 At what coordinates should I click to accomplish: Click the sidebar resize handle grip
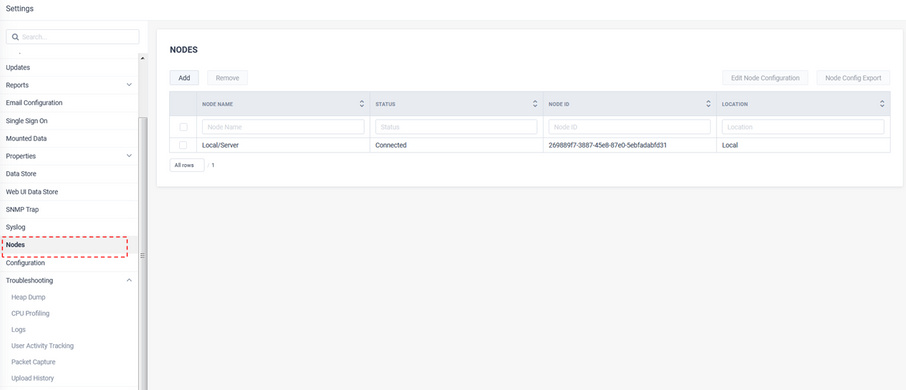pyautogui.click(x=142, y=255)
